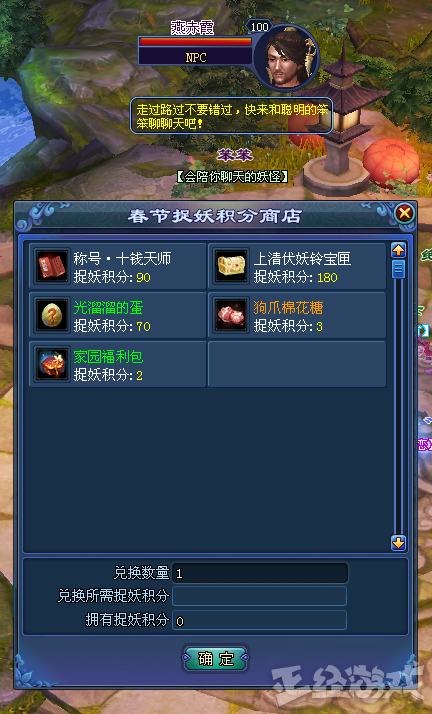Click the level 100 badge
This screenshot has width=432, height=714.
coord(259,27)
